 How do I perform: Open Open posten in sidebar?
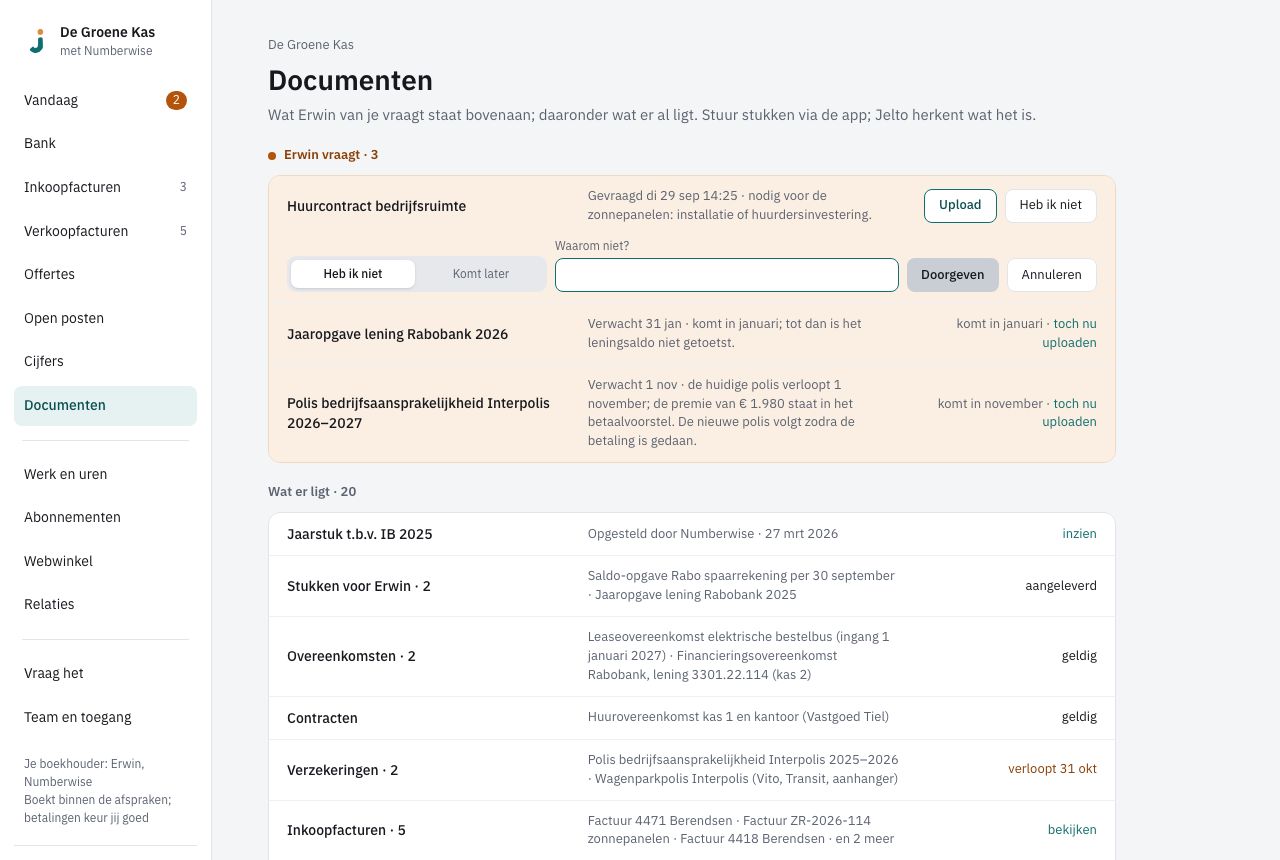point(105,318)
